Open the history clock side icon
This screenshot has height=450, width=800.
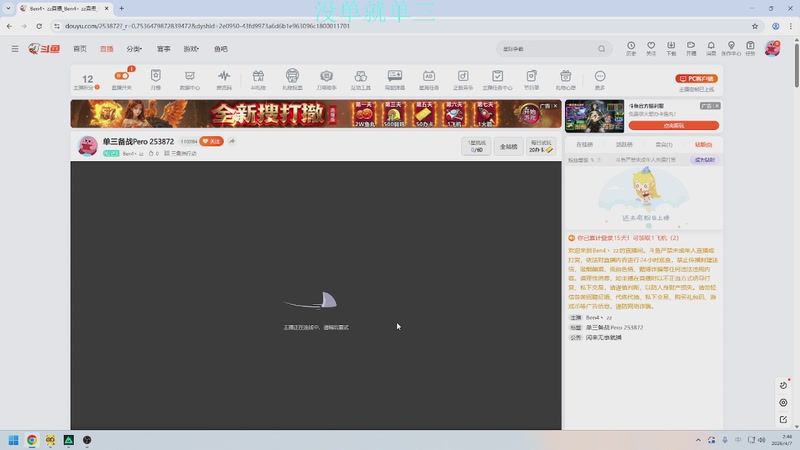coord(783,386)
